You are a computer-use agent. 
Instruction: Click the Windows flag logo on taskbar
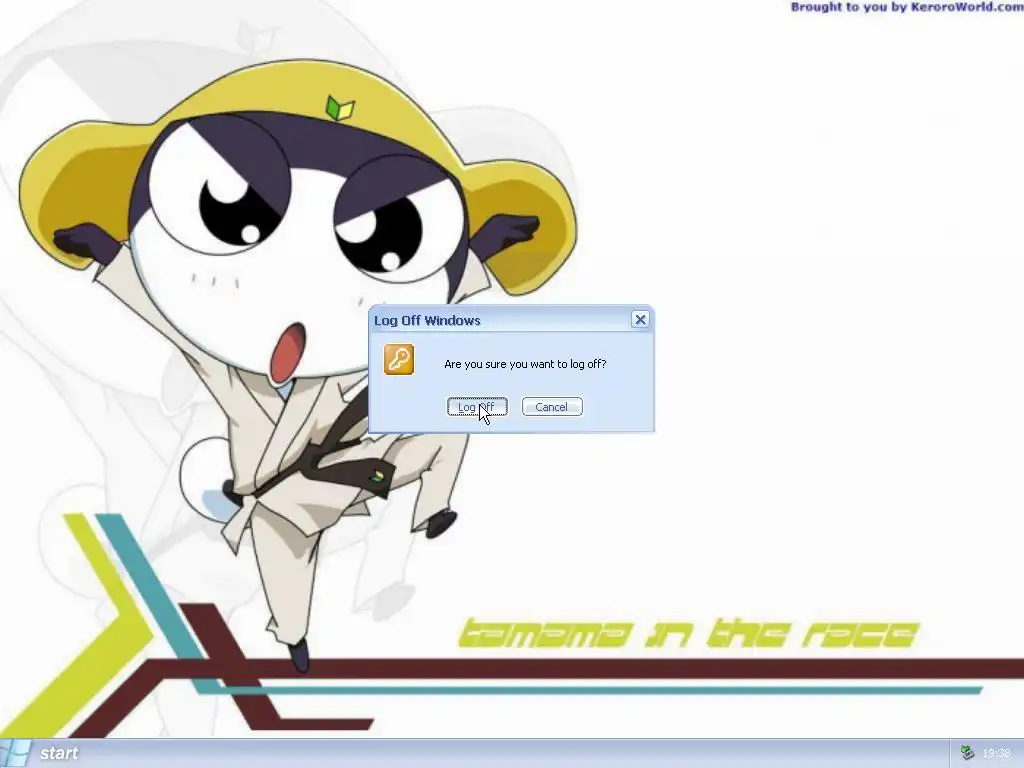pyautogui.click(x=14, y=754)
